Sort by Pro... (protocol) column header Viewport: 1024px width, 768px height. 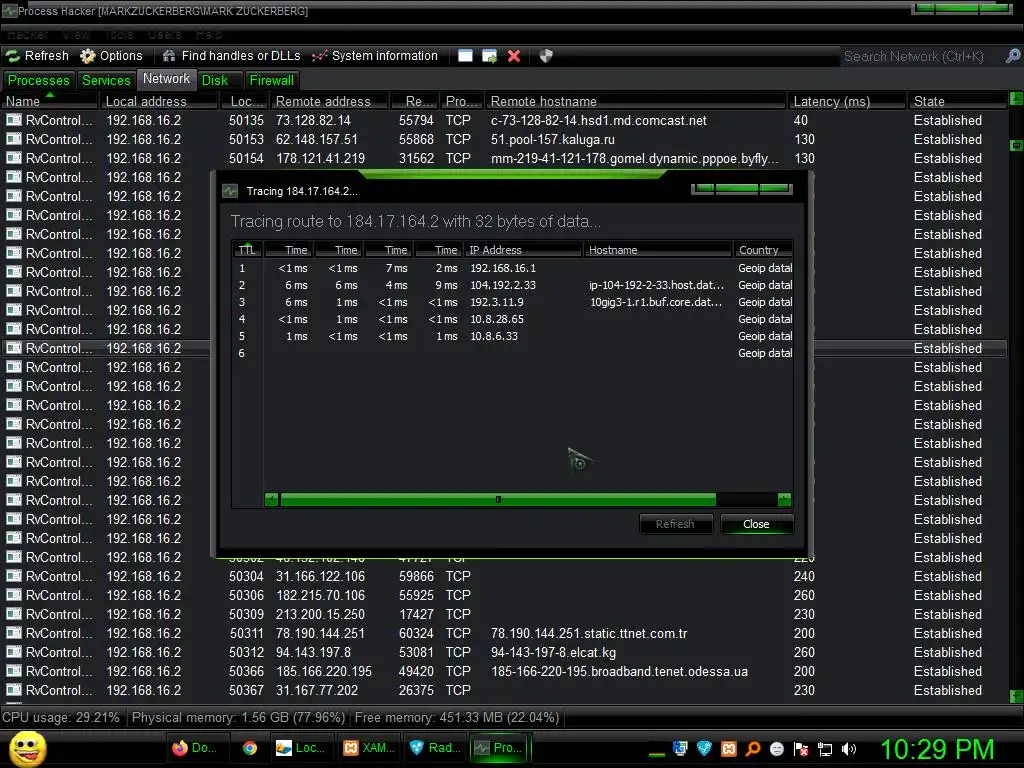click(x=462, y=101)
